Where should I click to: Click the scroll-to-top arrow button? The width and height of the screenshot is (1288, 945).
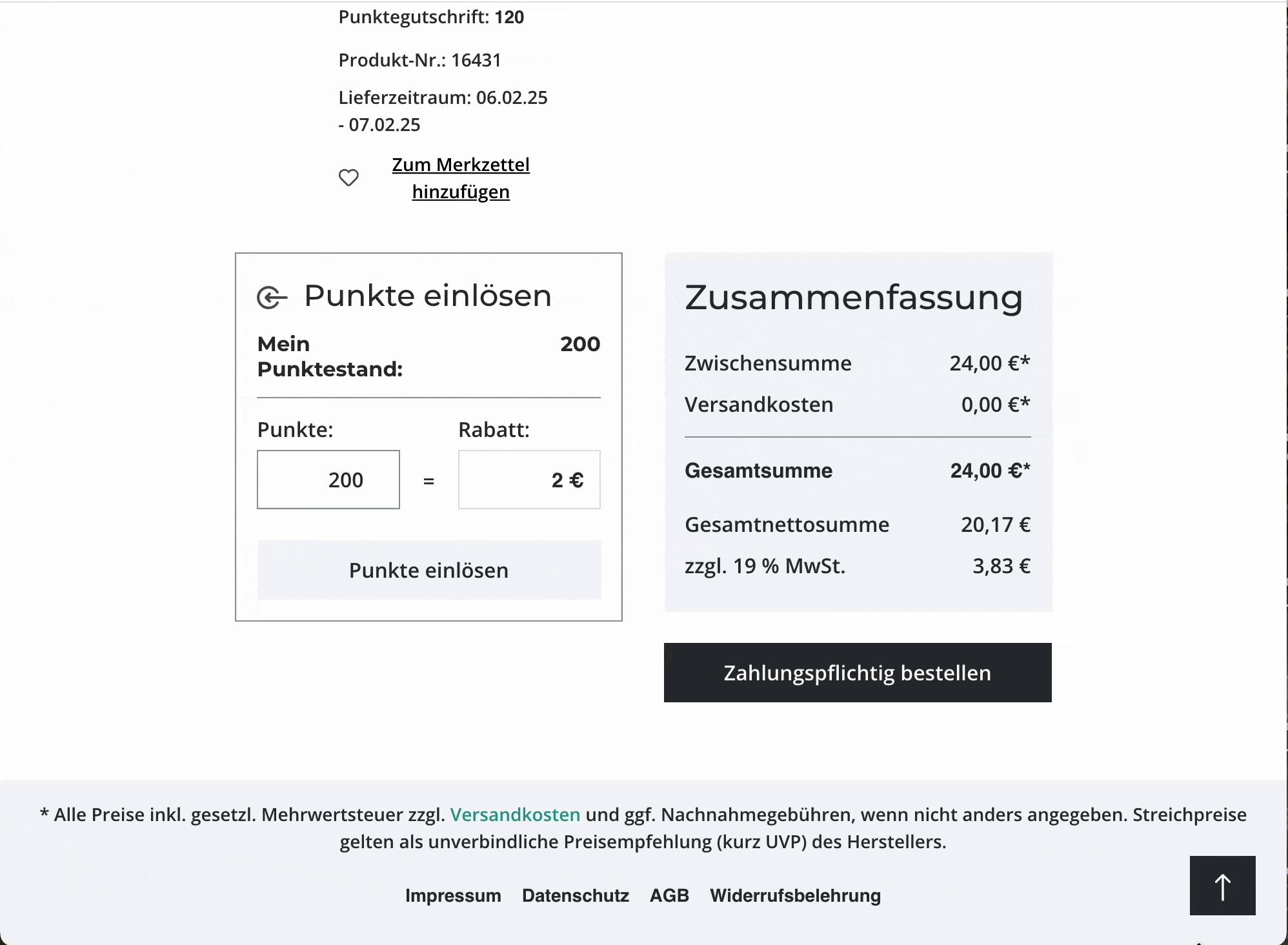(1222, 886)
